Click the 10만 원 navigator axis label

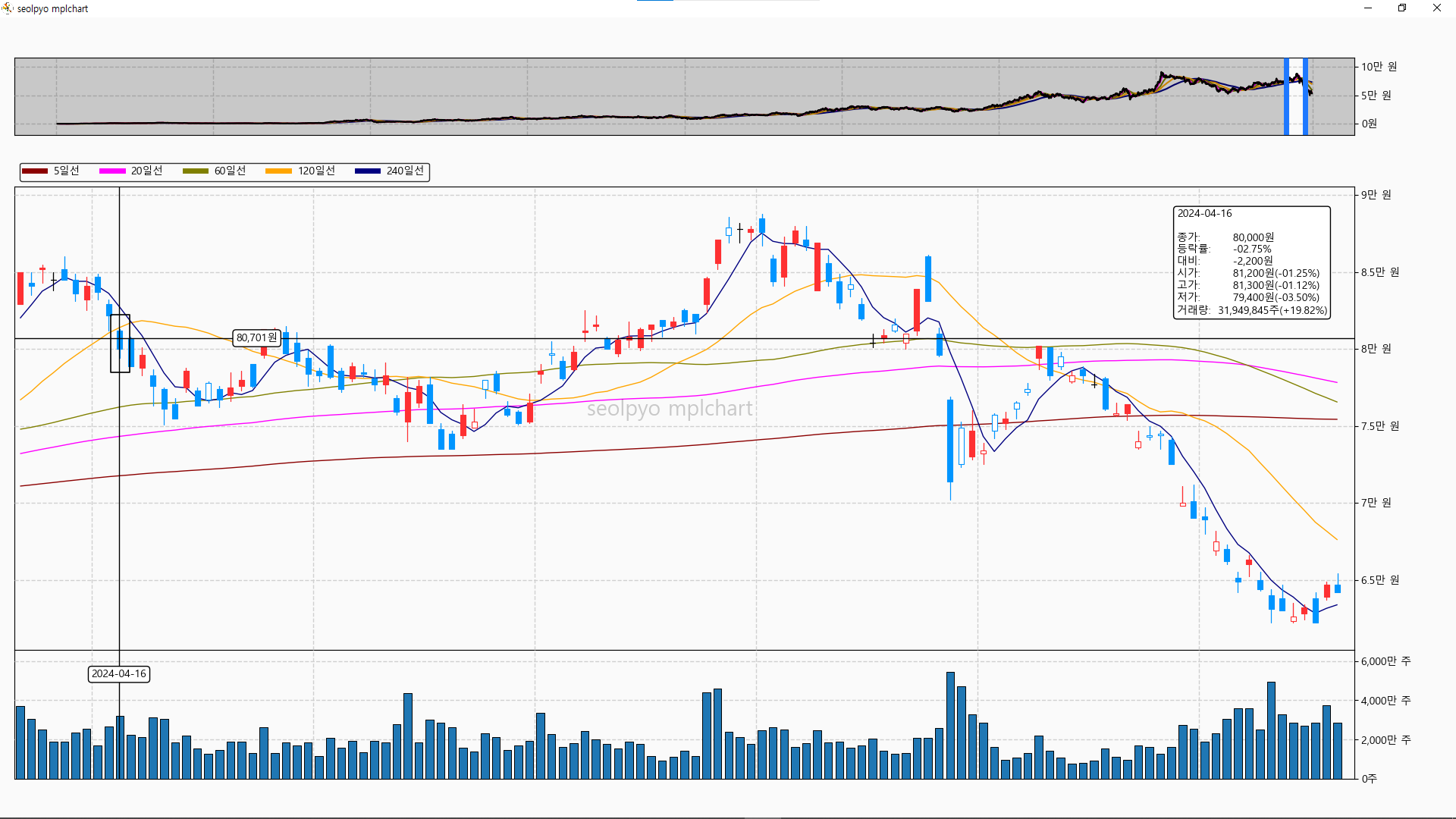(x=1379, y=67)
